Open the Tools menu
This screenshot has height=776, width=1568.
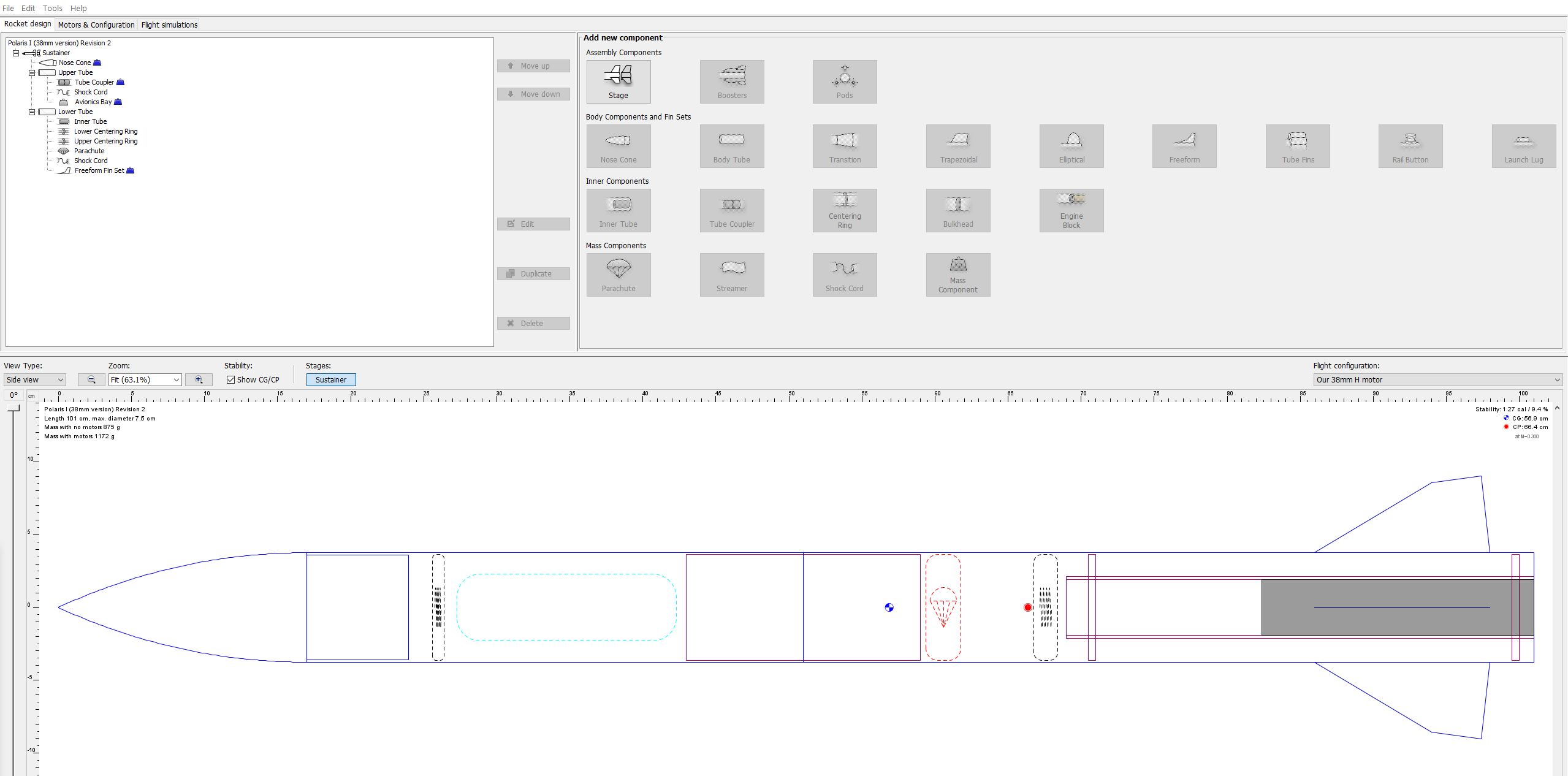pyautogui.click(x=52, y=8)
